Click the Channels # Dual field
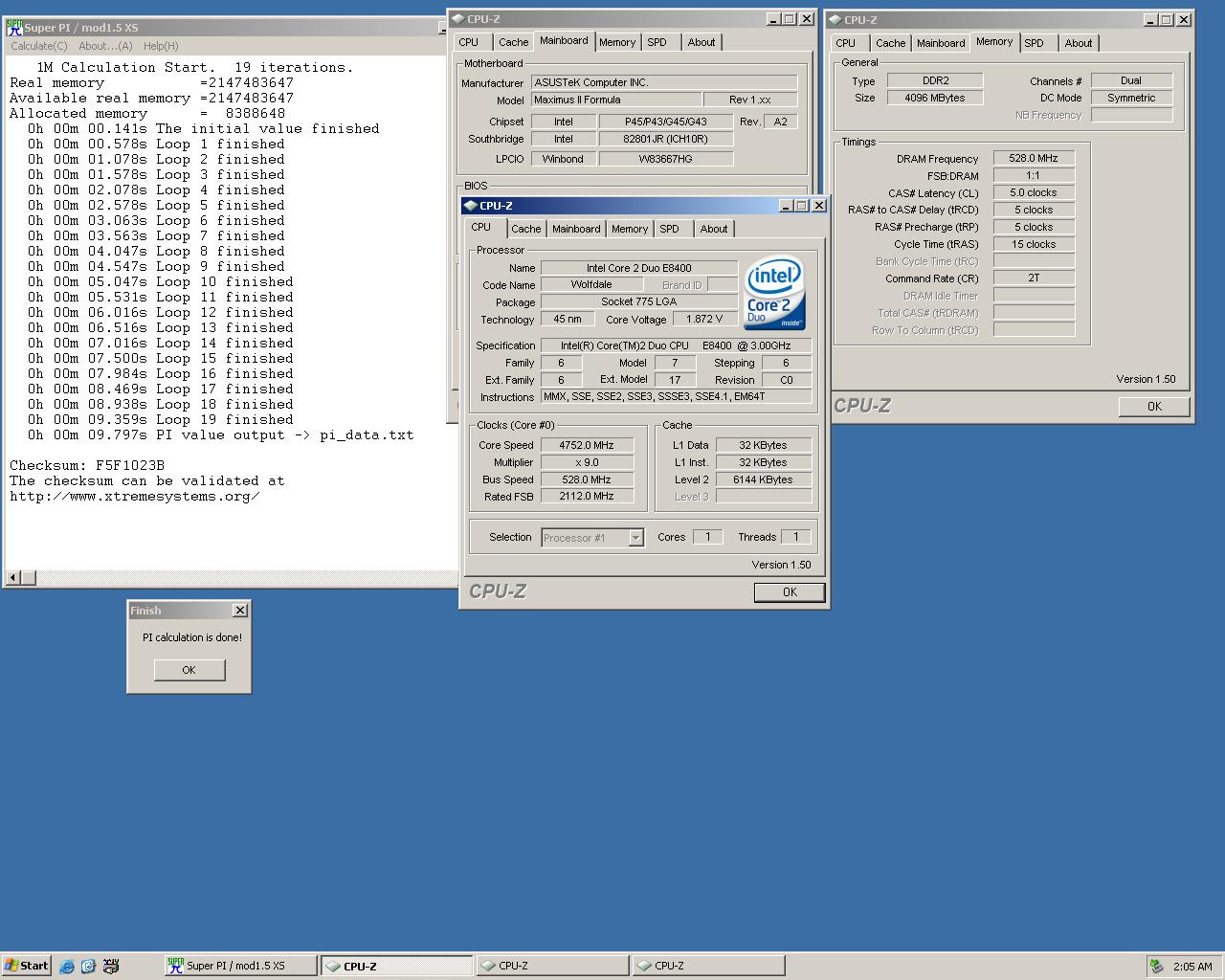Viewport: 1225px width, 980px height. coord(1131,80)
